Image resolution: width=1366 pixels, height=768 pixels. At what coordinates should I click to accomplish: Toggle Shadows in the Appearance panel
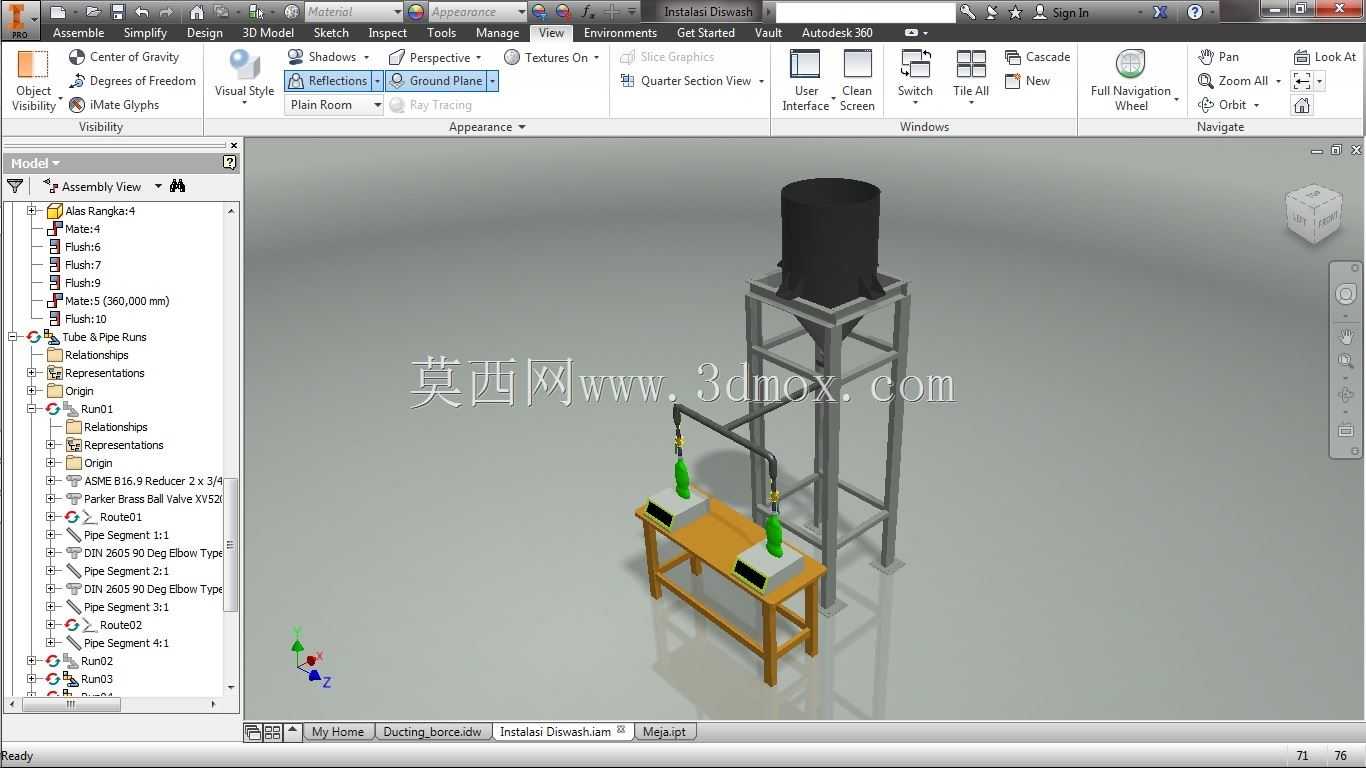click(322, 57)
